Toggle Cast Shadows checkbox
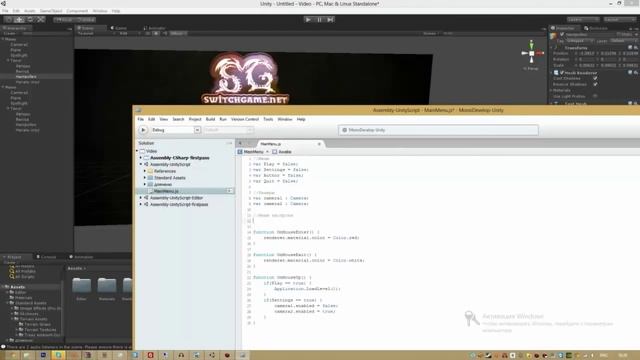The image size is (640, 360). 595,78
